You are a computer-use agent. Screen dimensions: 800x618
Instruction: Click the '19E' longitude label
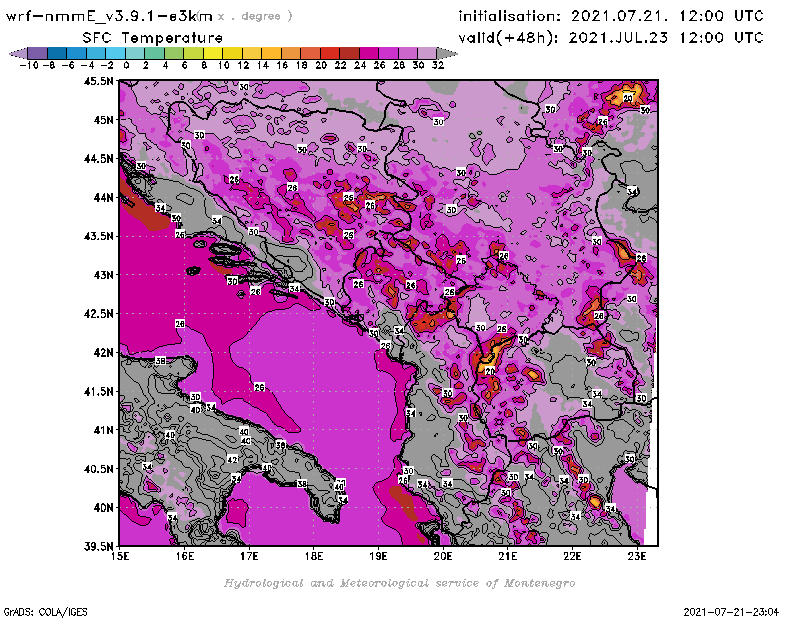coord(379,556)
